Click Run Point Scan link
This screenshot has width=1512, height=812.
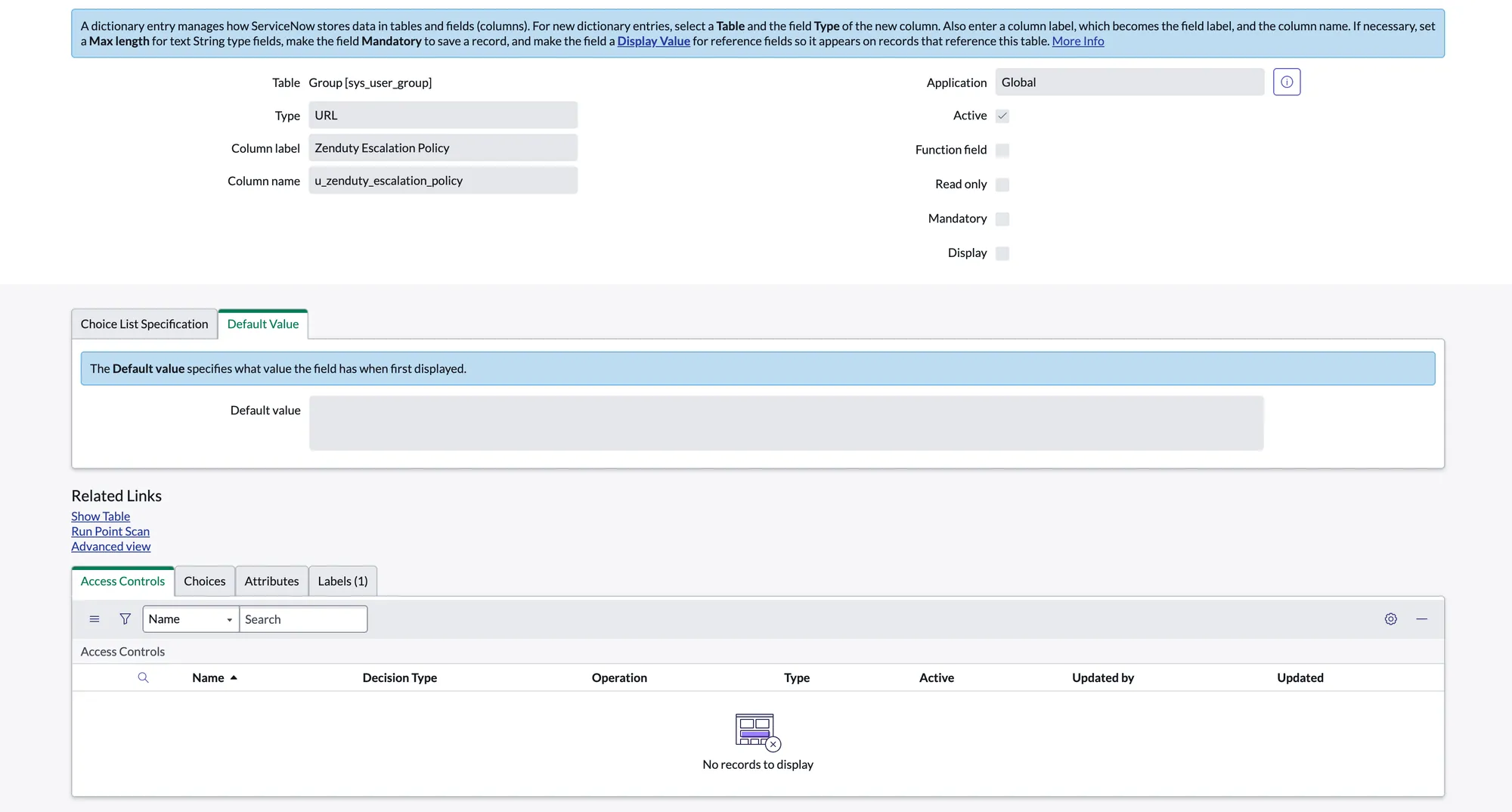(x=110, y=532)
